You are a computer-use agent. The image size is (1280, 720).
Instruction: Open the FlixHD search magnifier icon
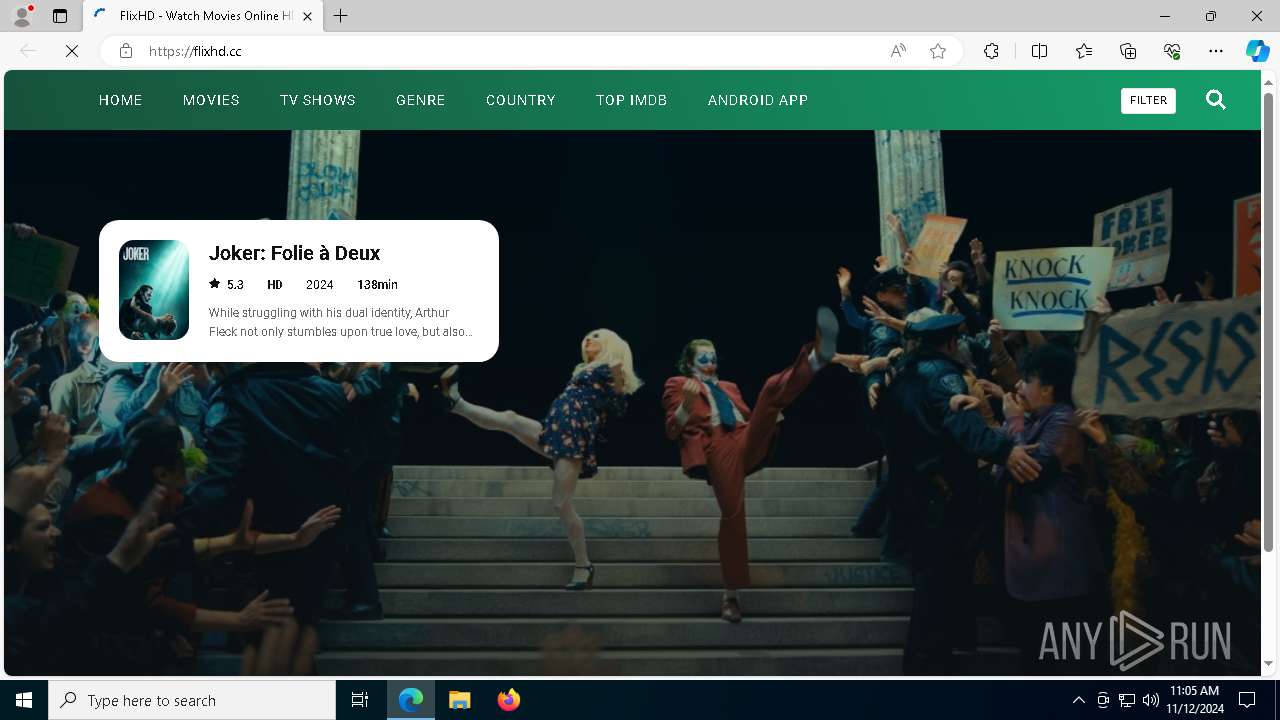coord(1216,99)
